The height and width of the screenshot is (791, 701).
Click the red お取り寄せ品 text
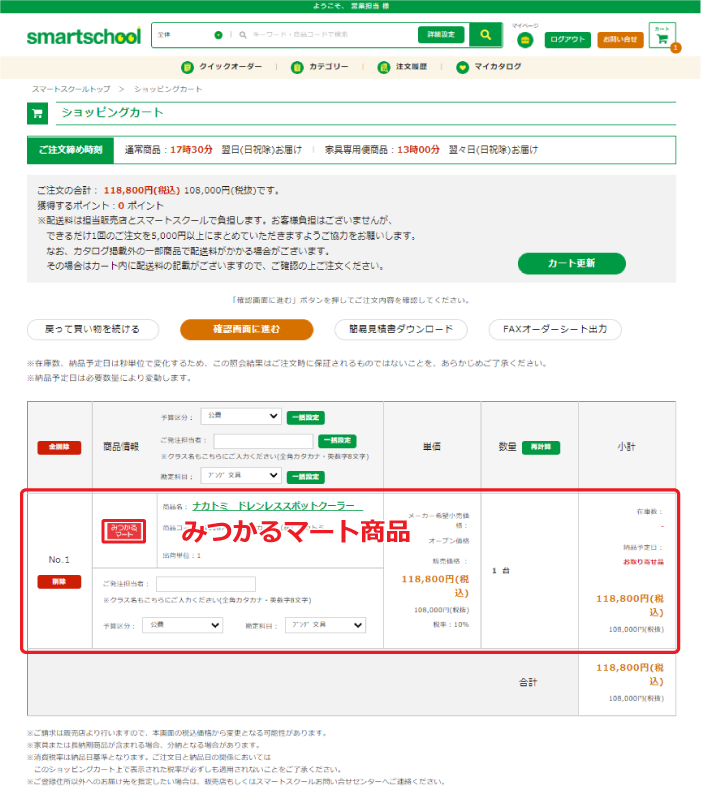[644, 562]
